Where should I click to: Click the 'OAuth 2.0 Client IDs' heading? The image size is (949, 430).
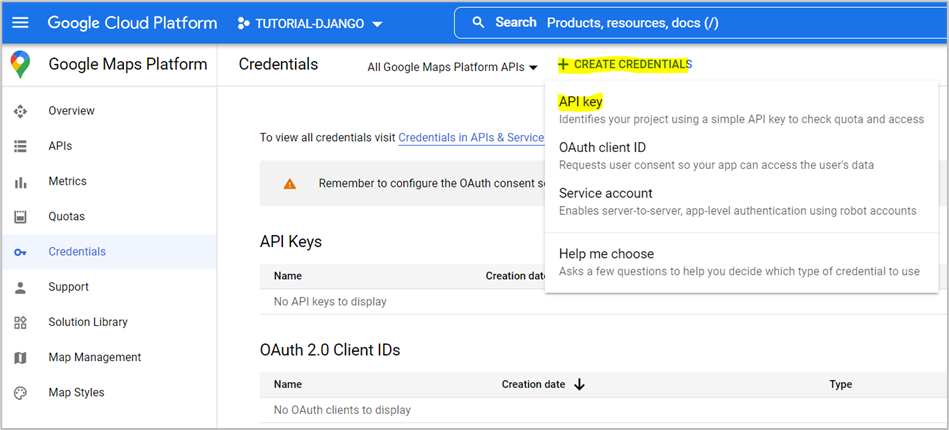[x=330, y=349]
